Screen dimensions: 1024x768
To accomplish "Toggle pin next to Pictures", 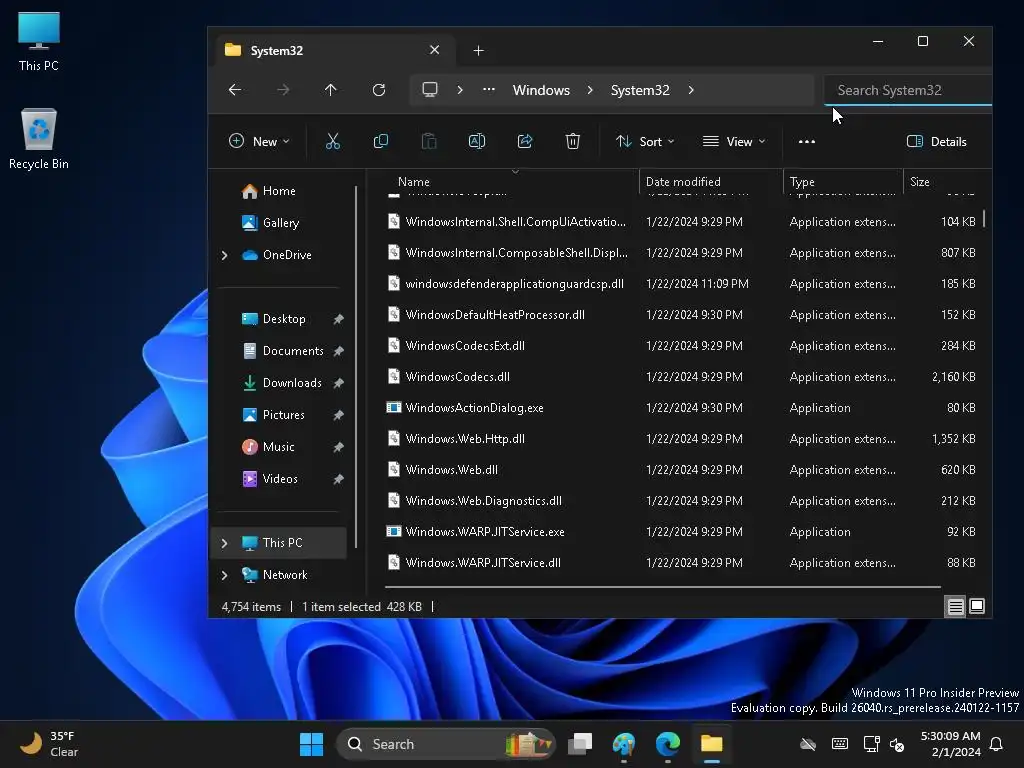I will click(x=338, y=415).
